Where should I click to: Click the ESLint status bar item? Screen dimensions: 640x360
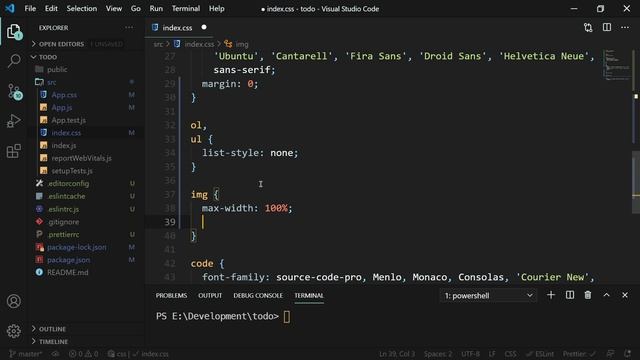pyautogui.click(x=540, y=354)
